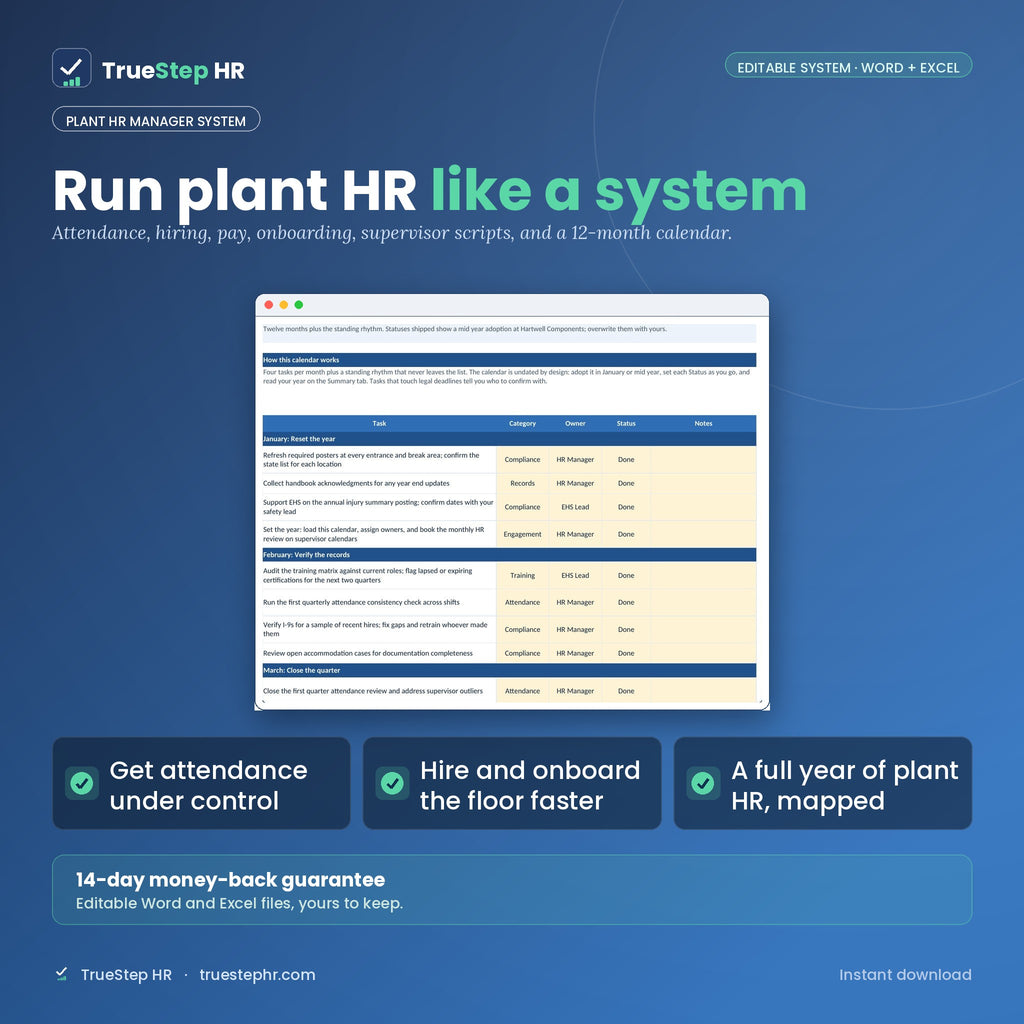Click the Refresh required posters task cell

coord(379,460)
